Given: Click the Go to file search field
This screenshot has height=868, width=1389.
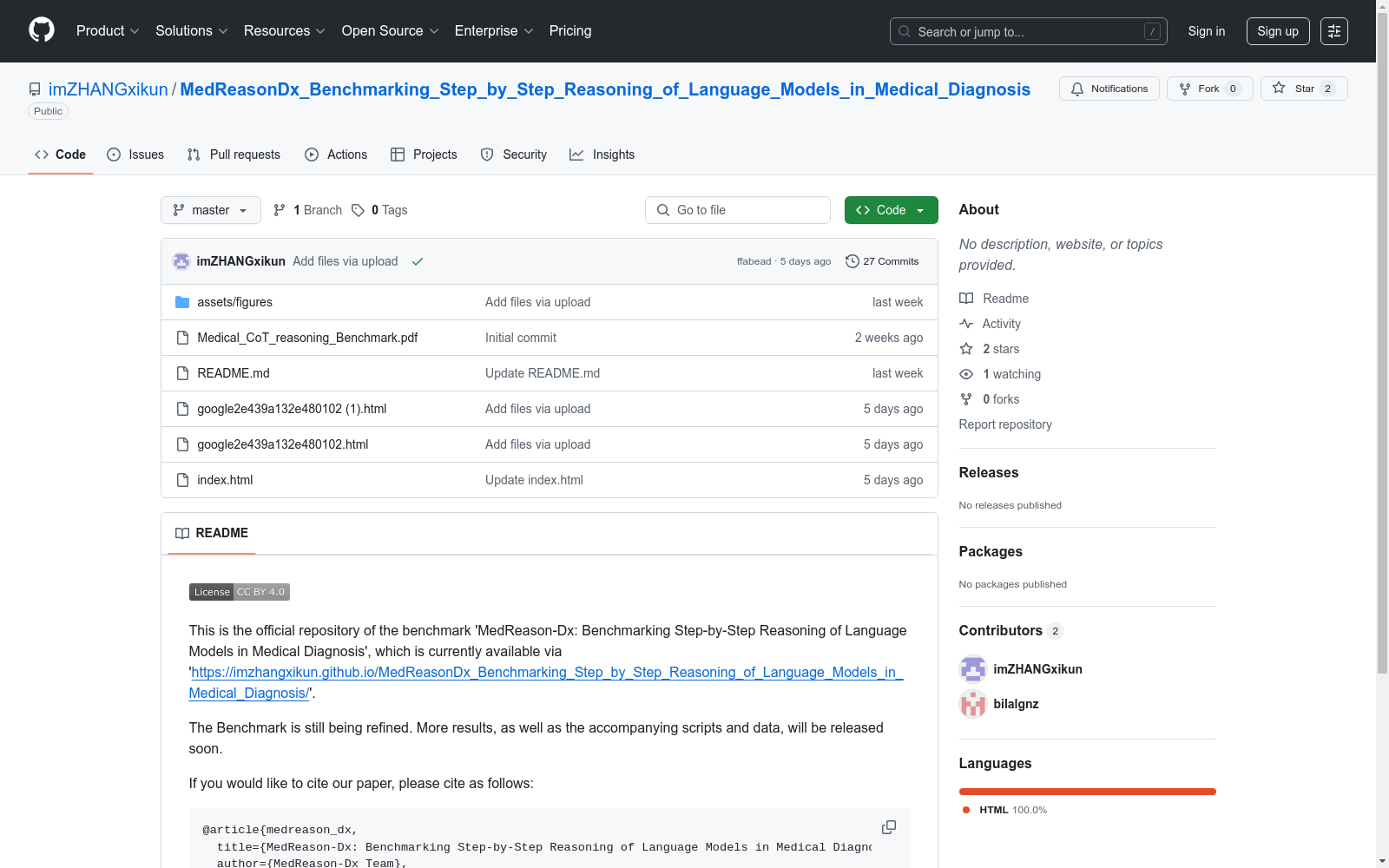Looking at the screenshot, I should click(738, 210).
